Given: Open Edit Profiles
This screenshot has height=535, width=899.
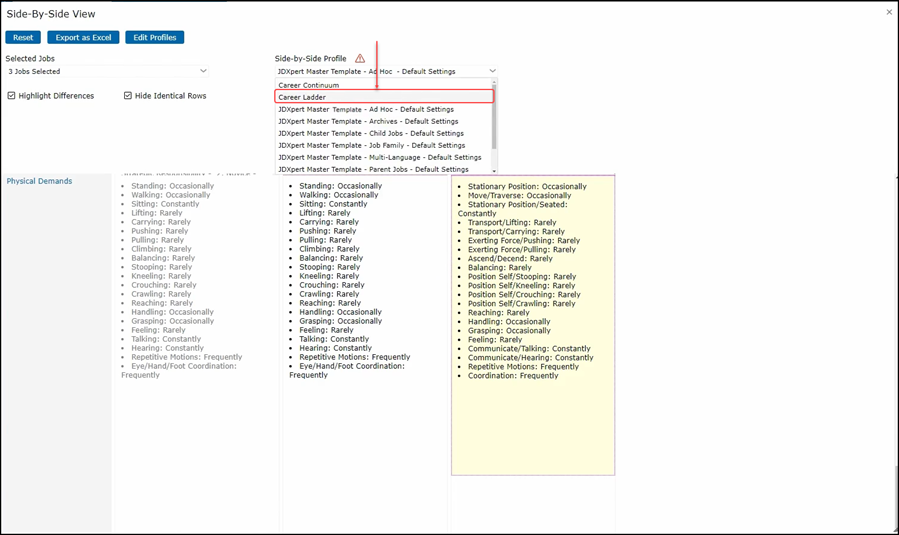Looking at the screenshot, I should click(154, 38).
